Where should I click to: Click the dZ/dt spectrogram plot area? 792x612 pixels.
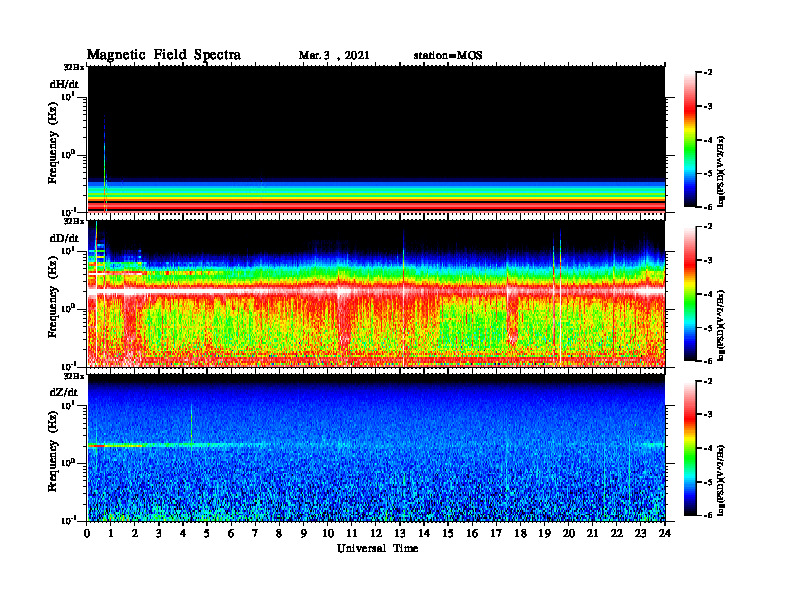(376, 448)
